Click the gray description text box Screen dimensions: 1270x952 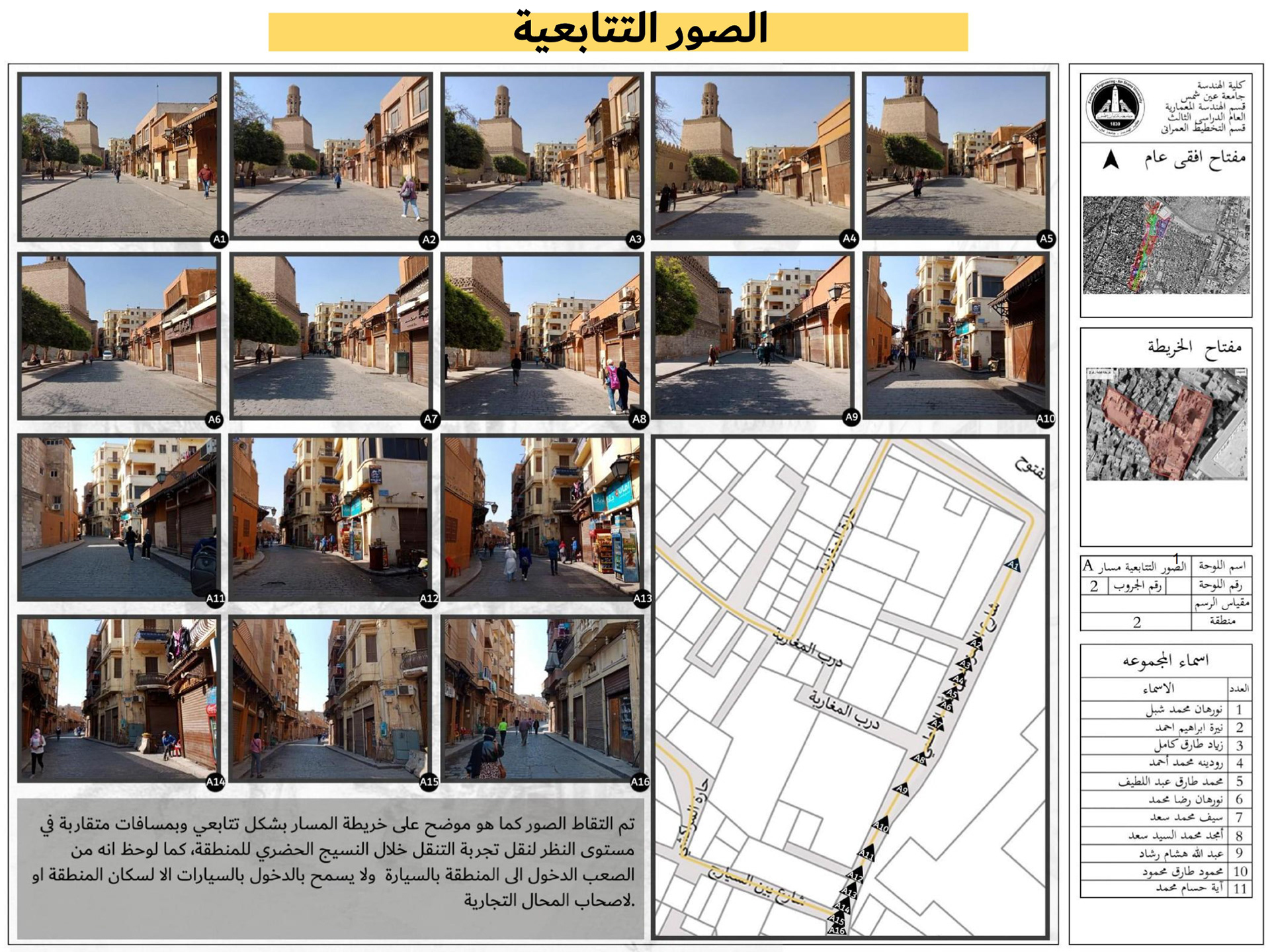(330, 867)
